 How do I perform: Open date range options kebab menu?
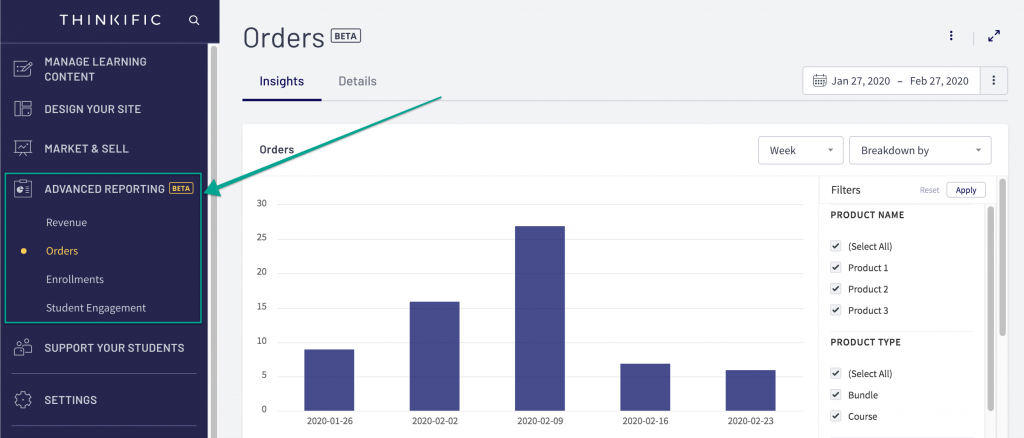pyautogui.click(x=993, y=81)
